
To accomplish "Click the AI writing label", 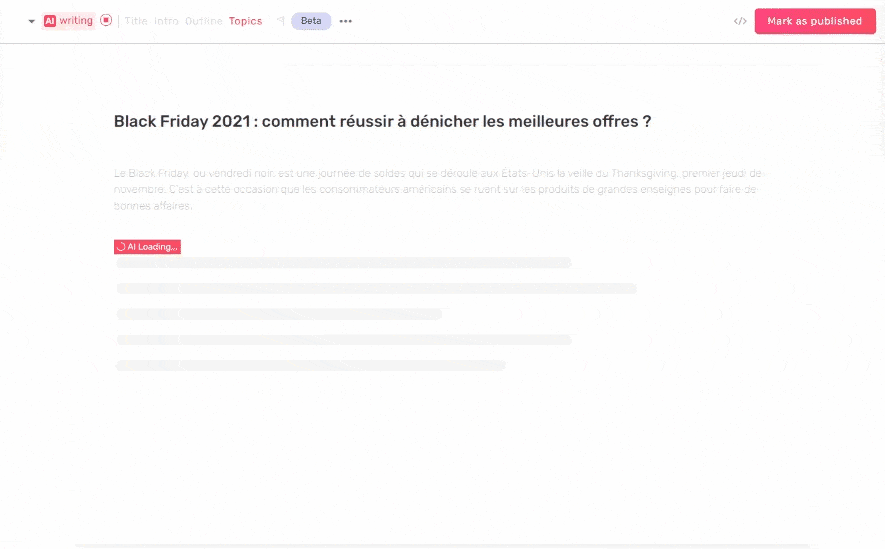I will [76, 21].
